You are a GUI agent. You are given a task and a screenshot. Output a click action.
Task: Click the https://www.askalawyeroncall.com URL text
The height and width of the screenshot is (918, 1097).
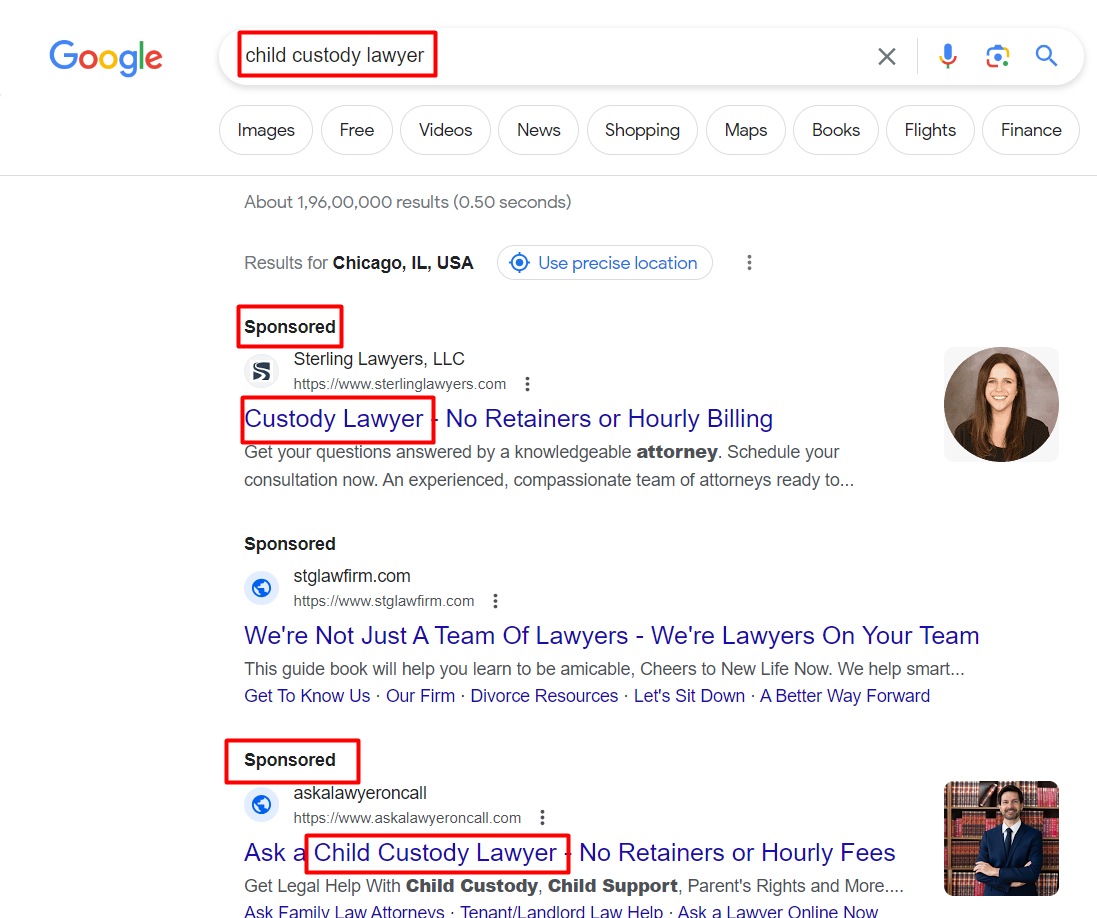pos(407,818)
